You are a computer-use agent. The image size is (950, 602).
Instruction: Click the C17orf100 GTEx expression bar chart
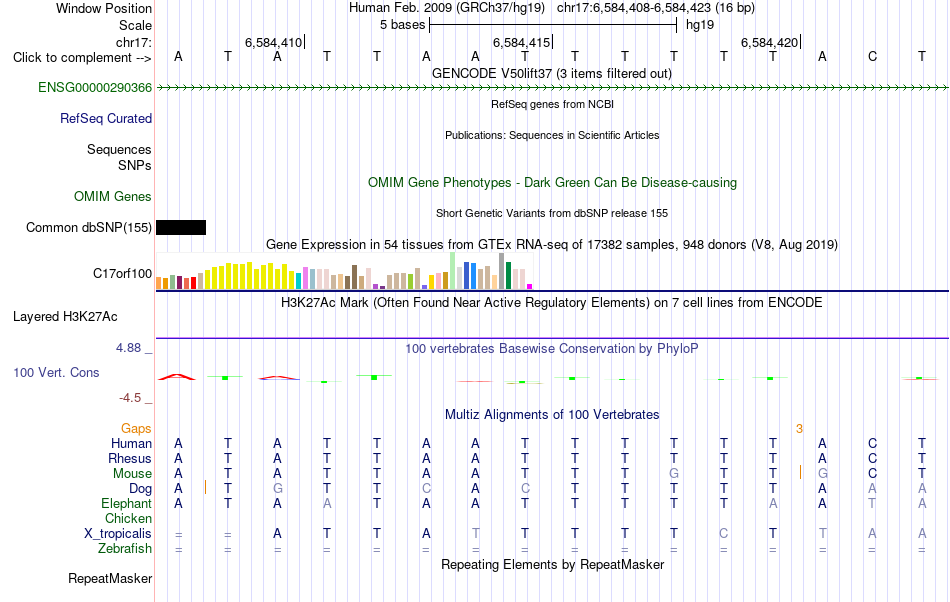pyautogui.click(x=344, y=271)
